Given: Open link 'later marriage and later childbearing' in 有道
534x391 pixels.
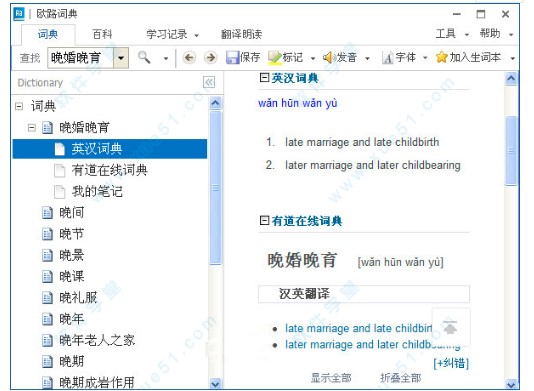Looking at the screenshot, I should pyautogui.click(x=373, y=345).
